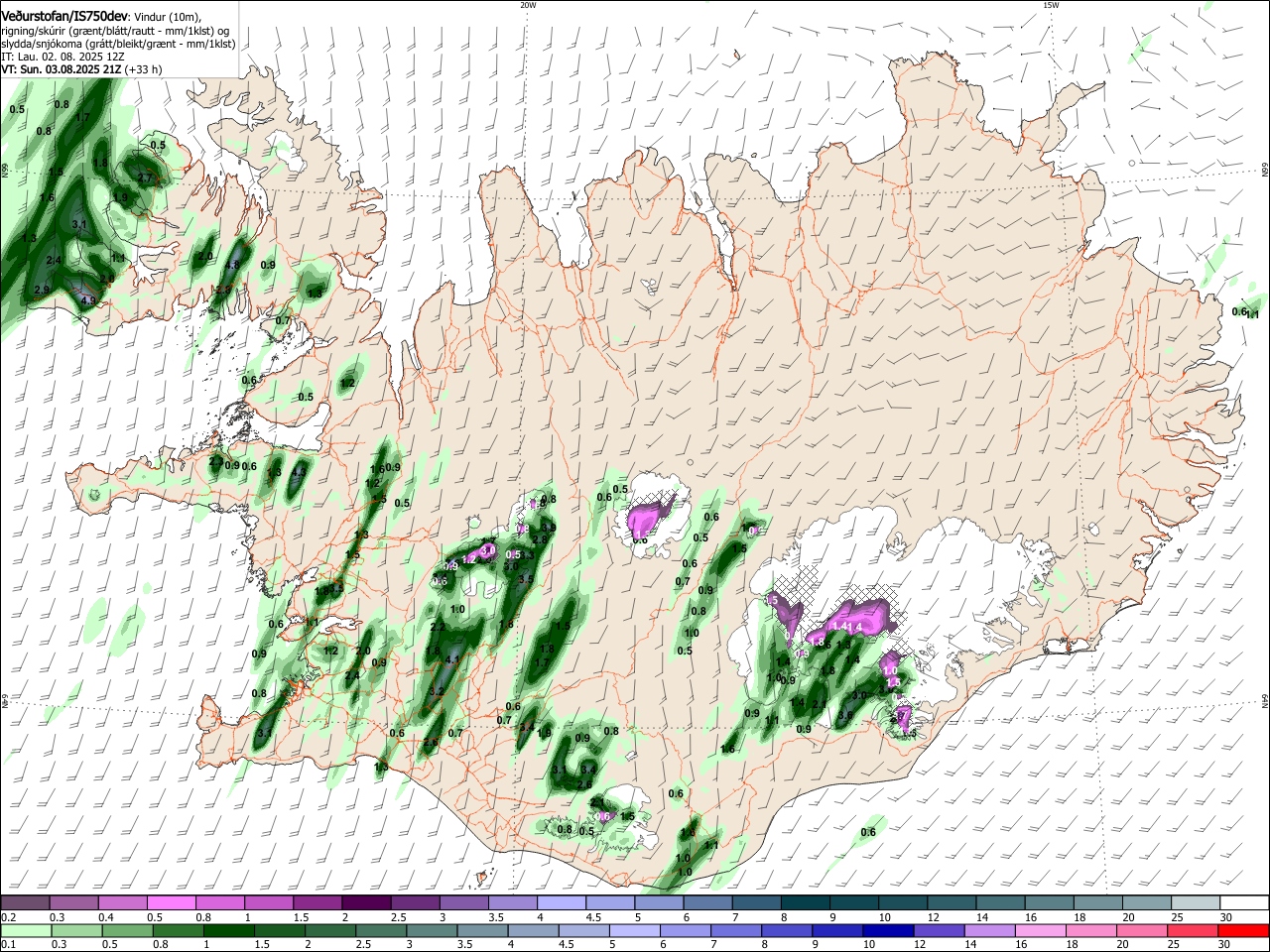Click the IT: Lau. 02. 08. 2025 12Z line
Image resolution: width=1270 pixels, height=952 pixels.
pos(63,57)
